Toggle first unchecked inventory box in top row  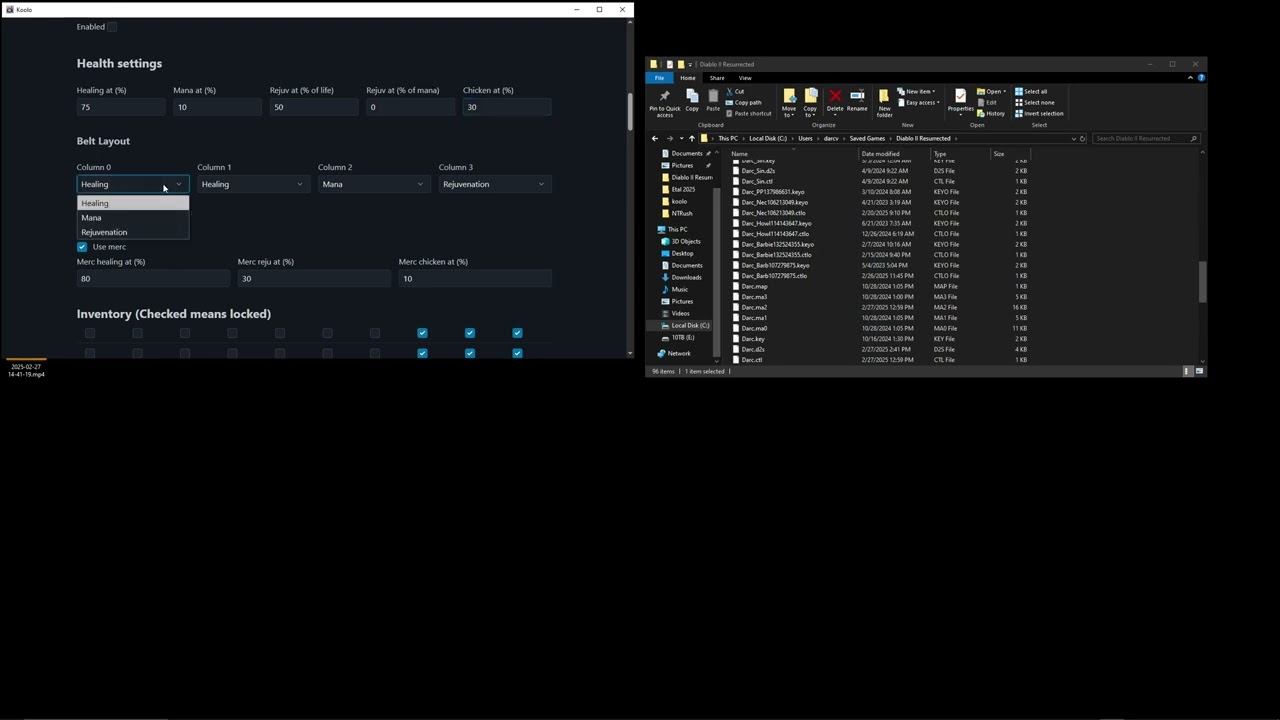click(x=90, y=333)
